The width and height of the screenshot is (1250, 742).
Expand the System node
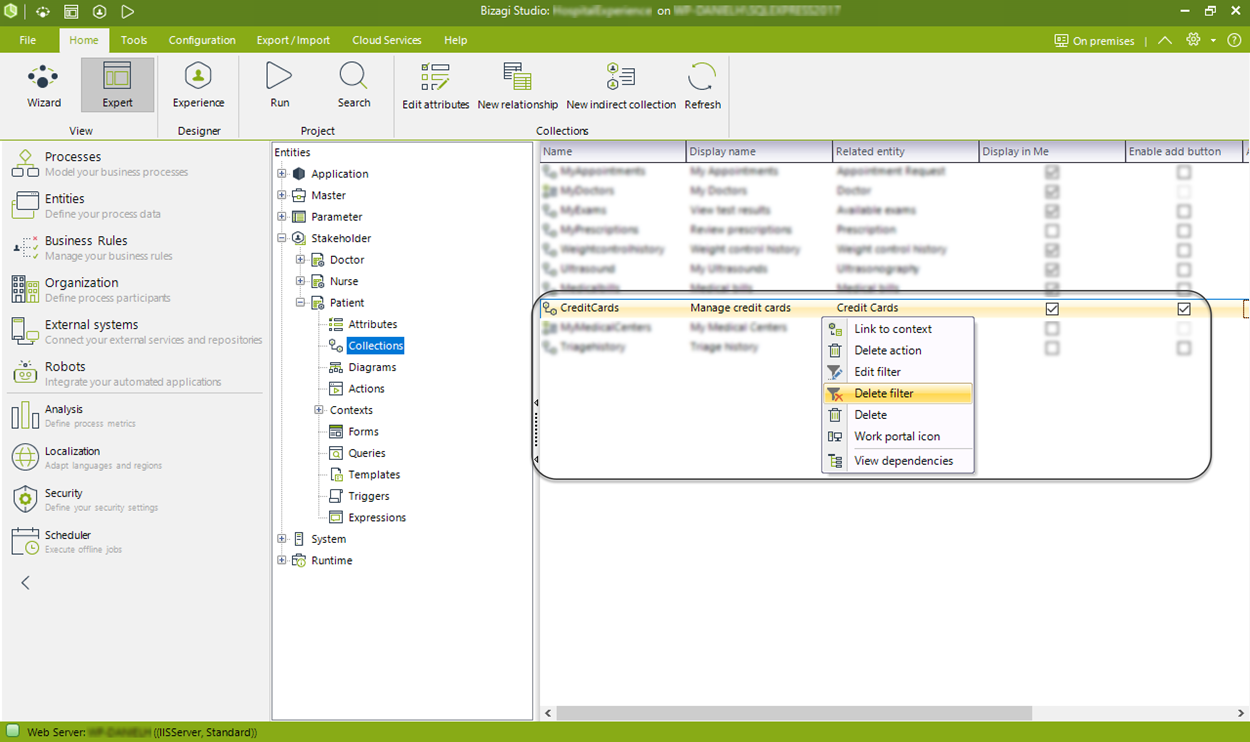click(x=282, y=539)
